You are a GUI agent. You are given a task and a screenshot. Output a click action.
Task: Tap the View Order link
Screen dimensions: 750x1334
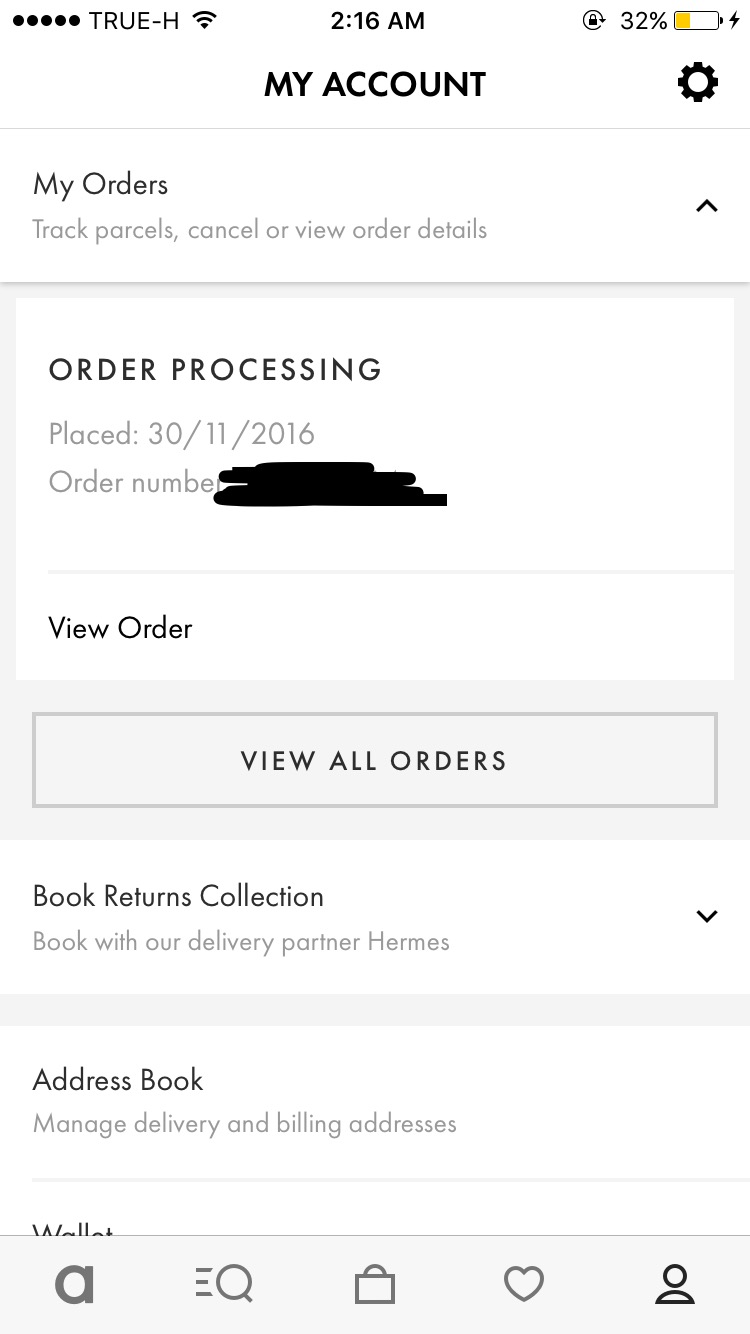(120, 629)
